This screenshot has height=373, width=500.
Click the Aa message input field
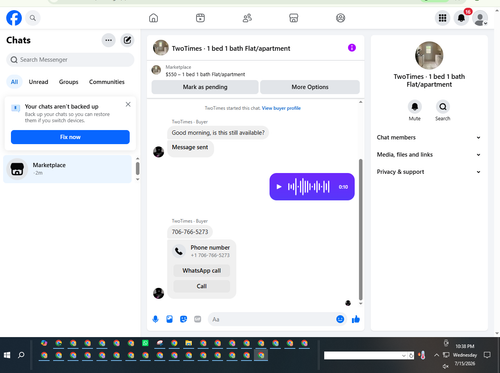(272, 319)
